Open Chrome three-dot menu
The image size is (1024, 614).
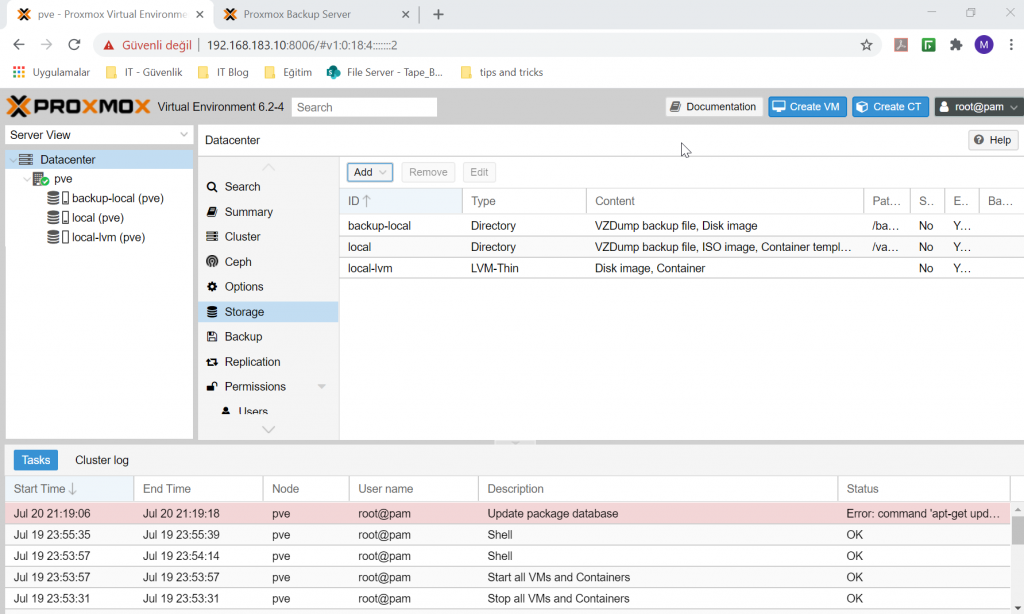pos(1011,44)
